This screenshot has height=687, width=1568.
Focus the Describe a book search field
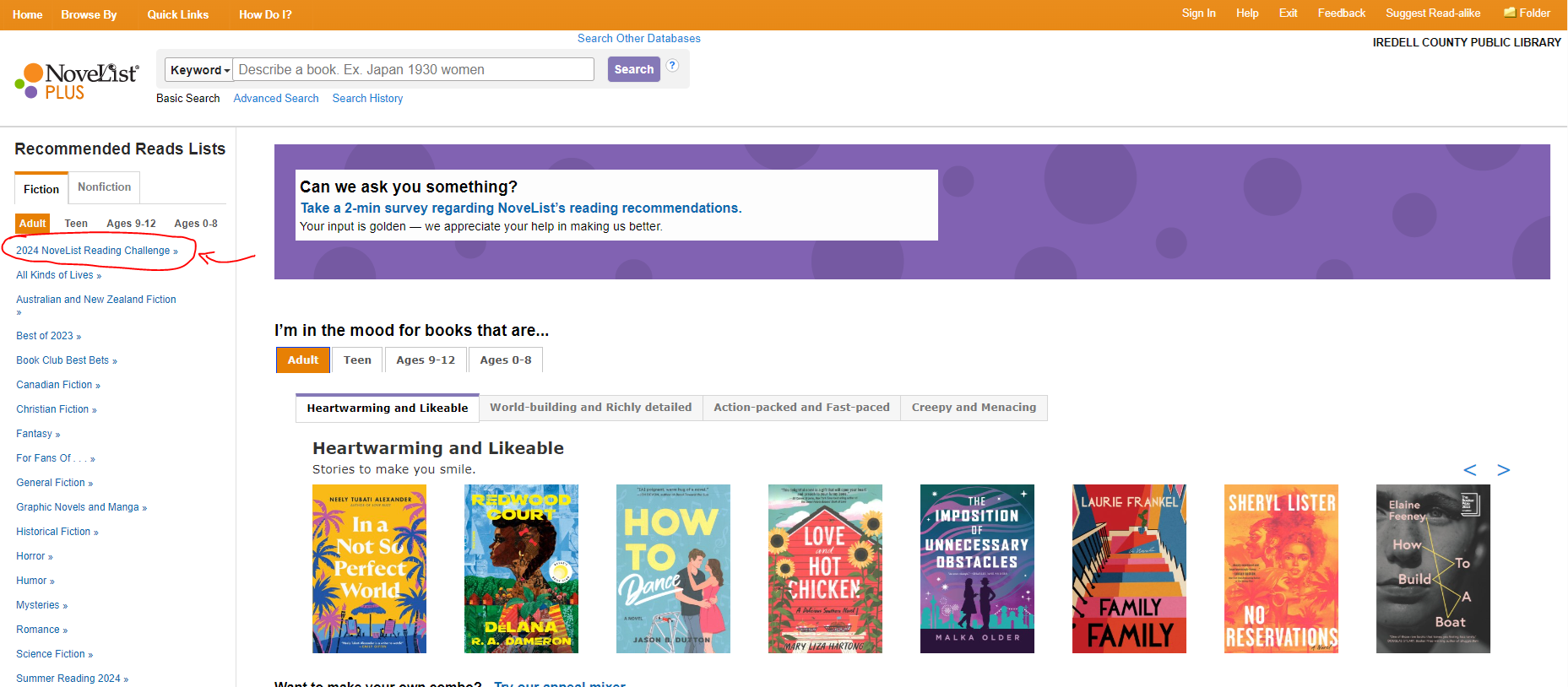click(414, 70)
